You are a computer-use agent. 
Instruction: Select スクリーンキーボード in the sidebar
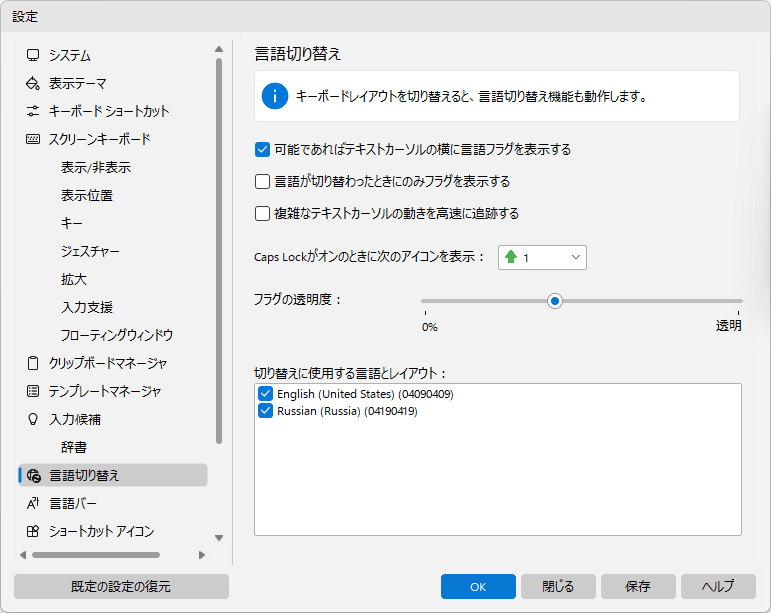(99, 140)
